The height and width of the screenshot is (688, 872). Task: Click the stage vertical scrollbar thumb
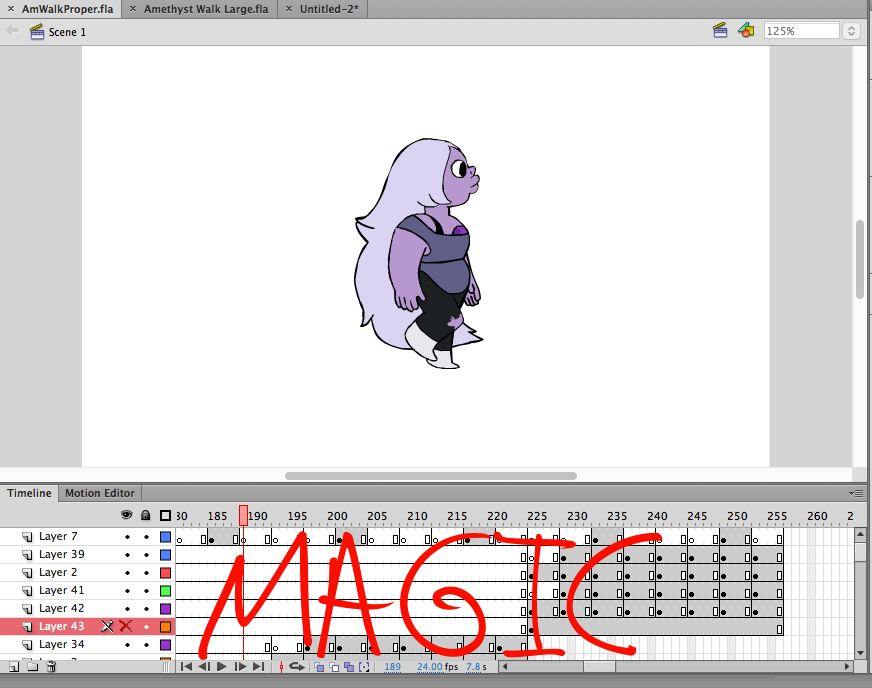(860, 260)
